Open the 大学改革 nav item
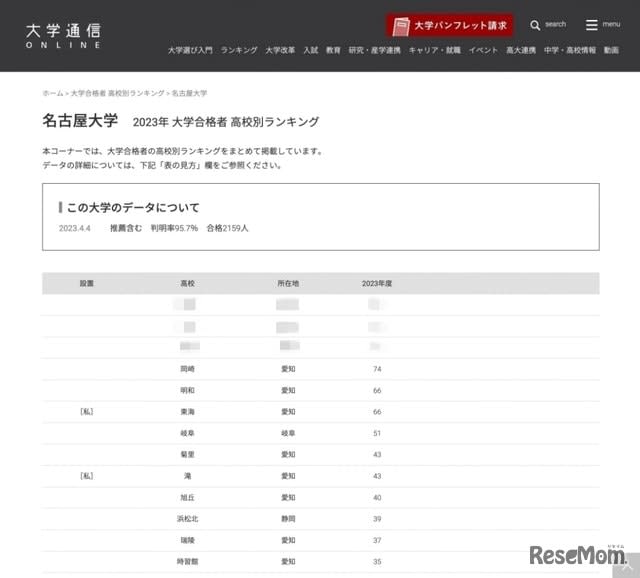The height and width of the screenshot is (578, 640). tap(280, 50)
